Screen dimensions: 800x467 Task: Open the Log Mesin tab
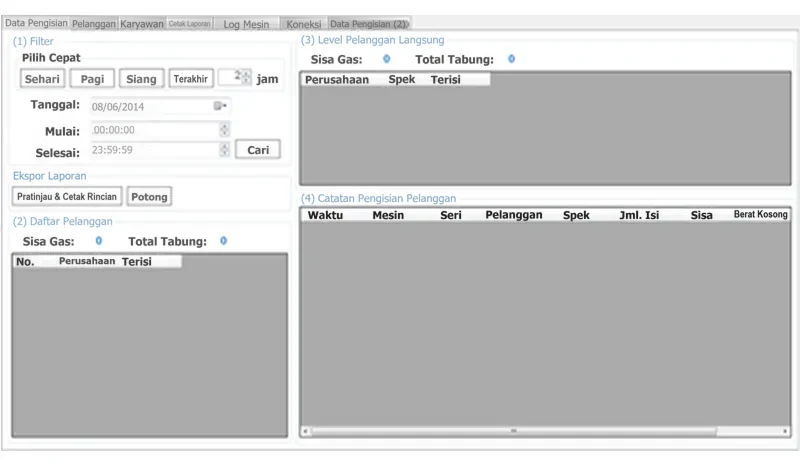[x=246, y=24]
